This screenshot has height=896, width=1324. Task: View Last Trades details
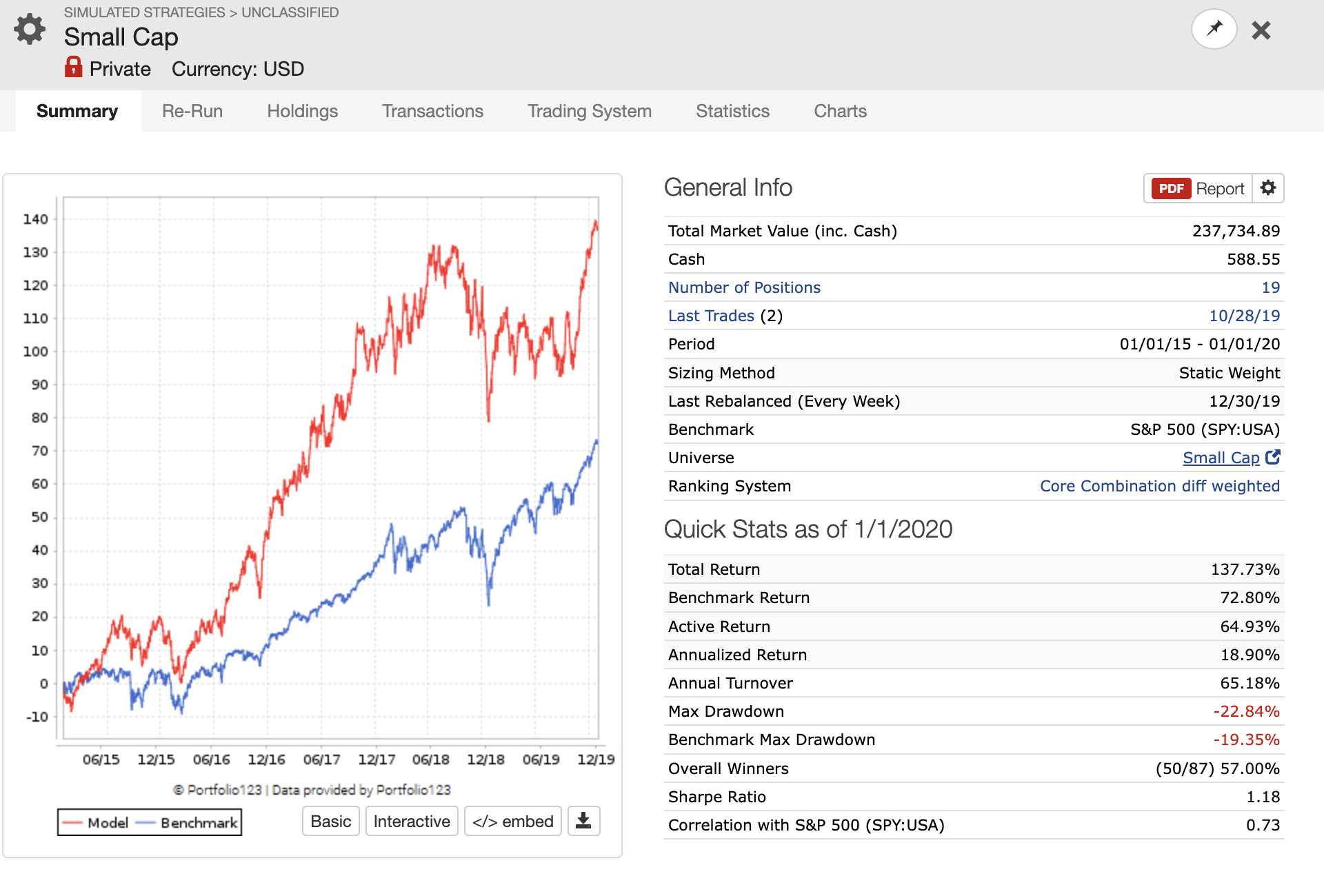click(711, 316)
